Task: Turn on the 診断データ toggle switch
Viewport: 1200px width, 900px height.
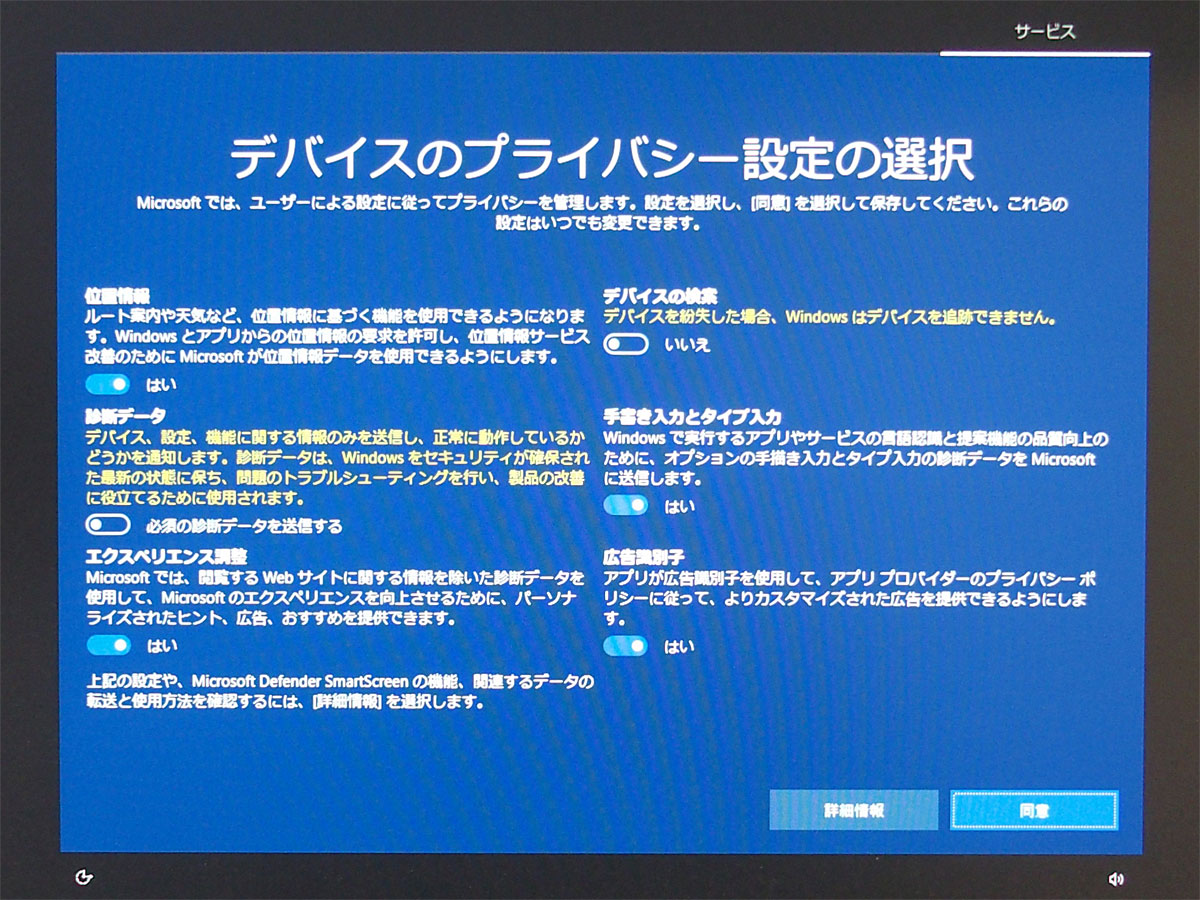Action: tap(108, 525)
